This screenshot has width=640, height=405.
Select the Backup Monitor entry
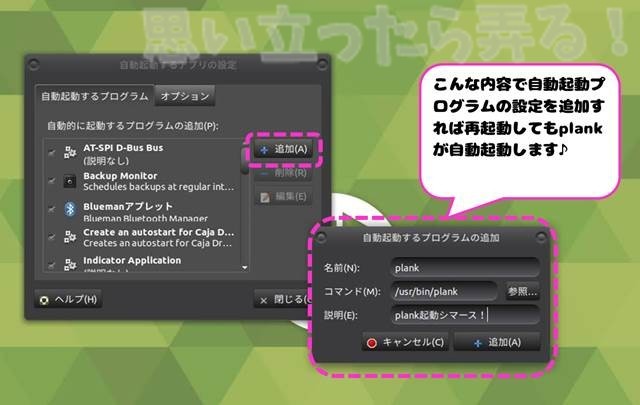(x=143, y=181)
